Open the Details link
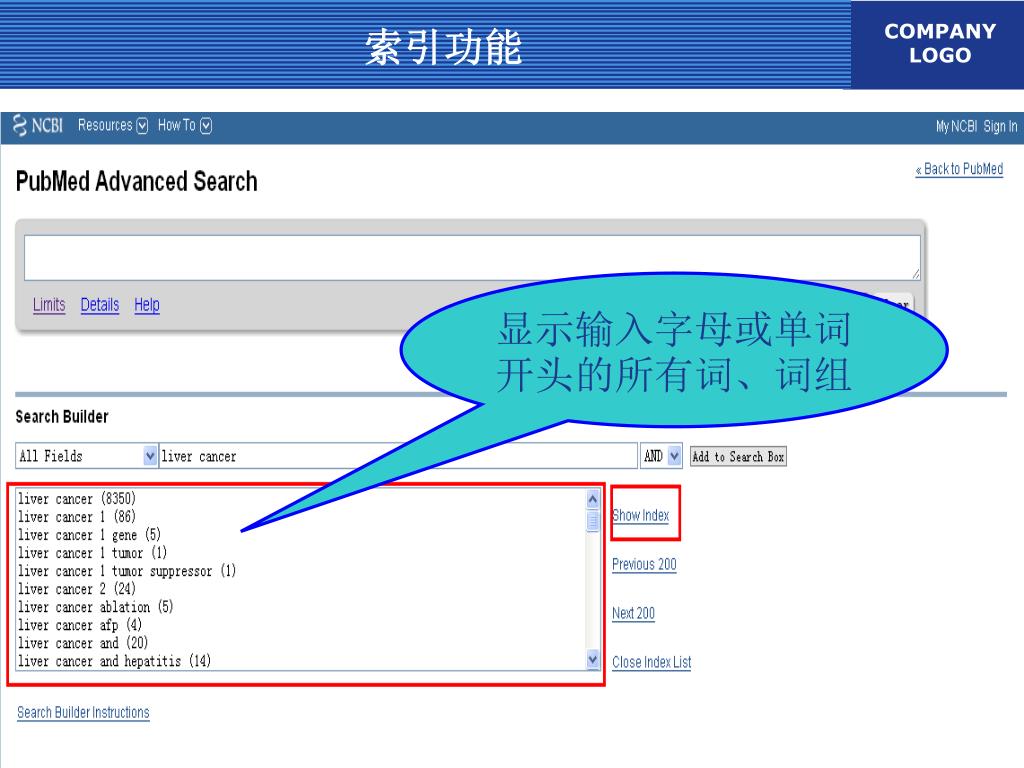 (100, 305)
